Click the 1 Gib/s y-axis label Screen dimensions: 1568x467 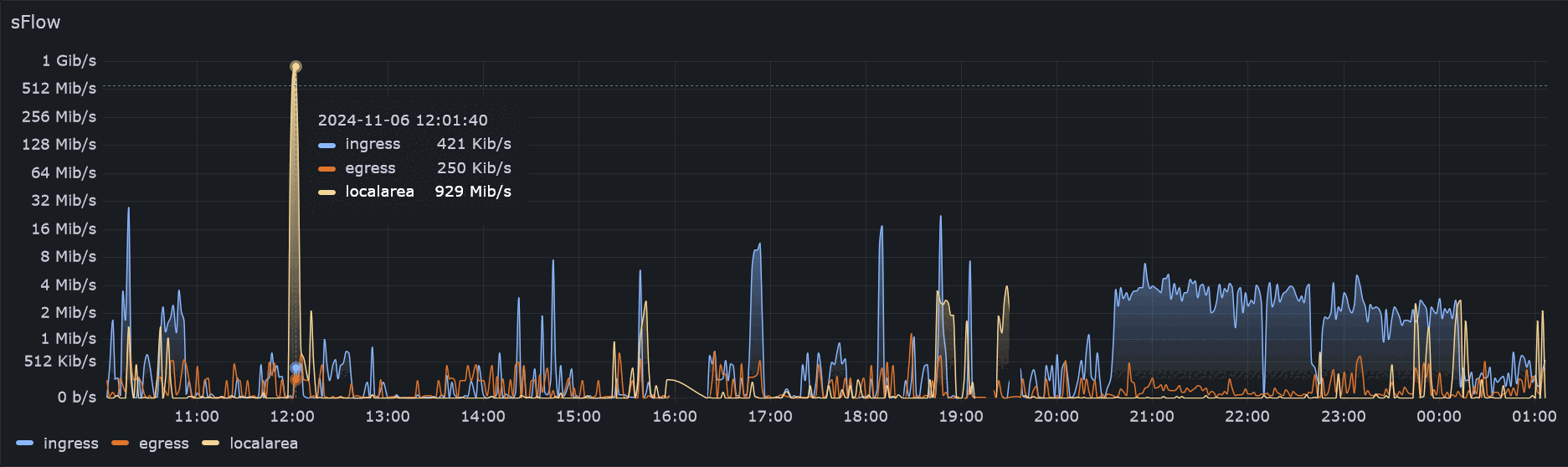coord(69,61)
